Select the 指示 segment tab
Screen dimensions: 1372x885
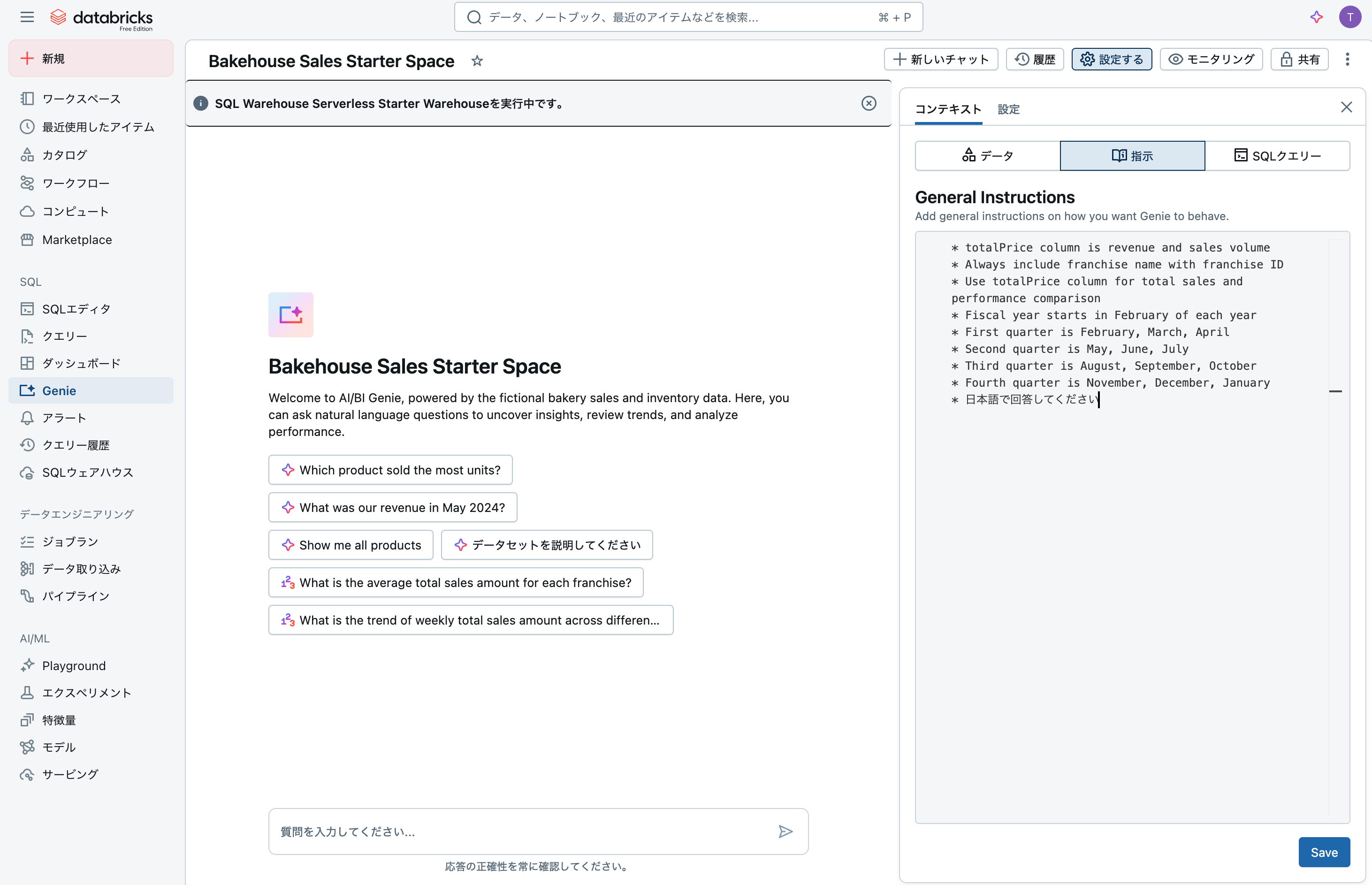click(1132, 156)
